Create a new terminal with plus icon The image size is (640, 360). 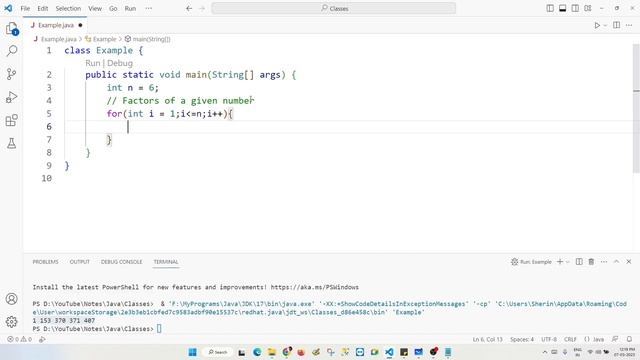[x=560, y=262]
